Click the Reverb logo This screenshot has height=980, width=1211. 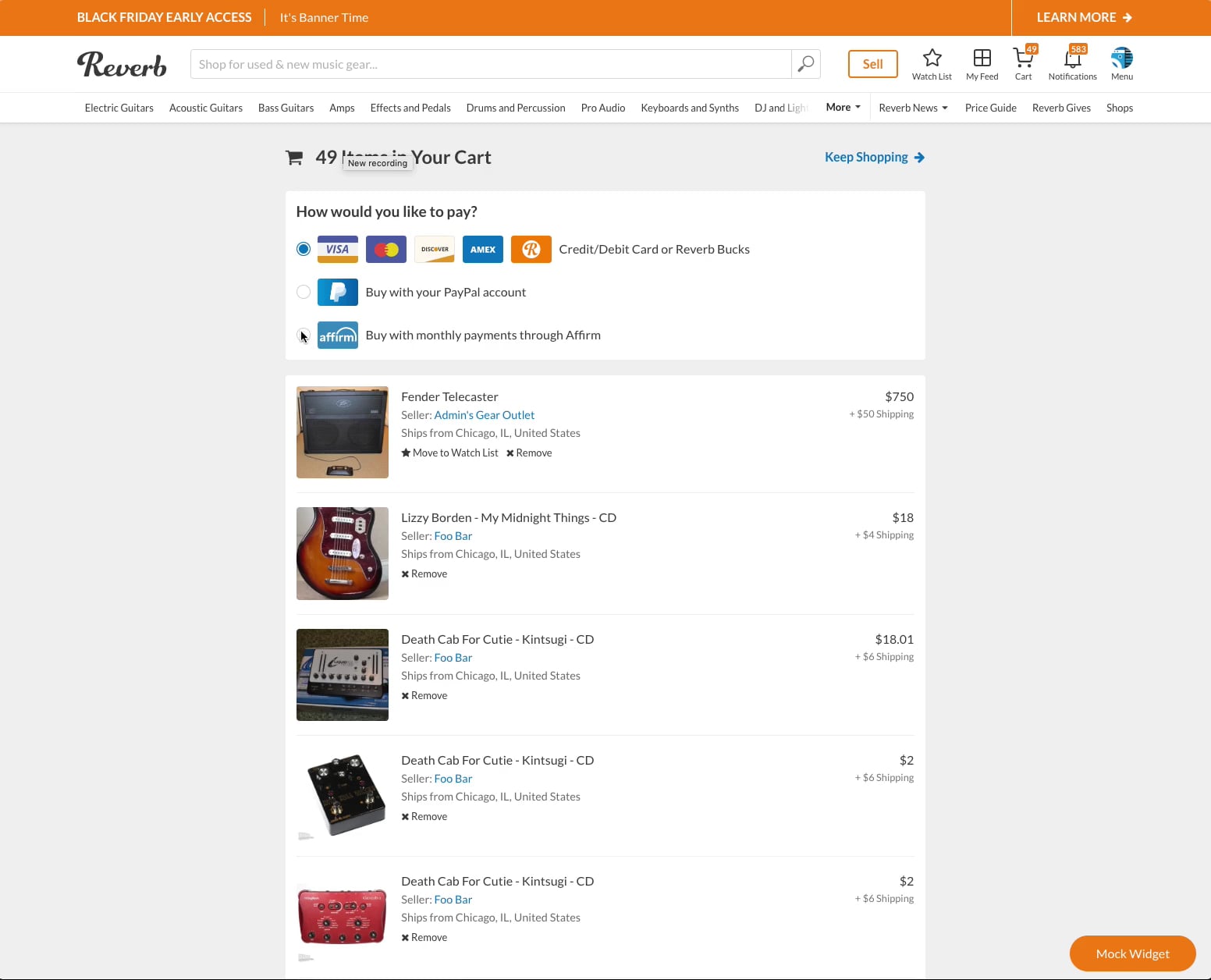coord(122,64)
